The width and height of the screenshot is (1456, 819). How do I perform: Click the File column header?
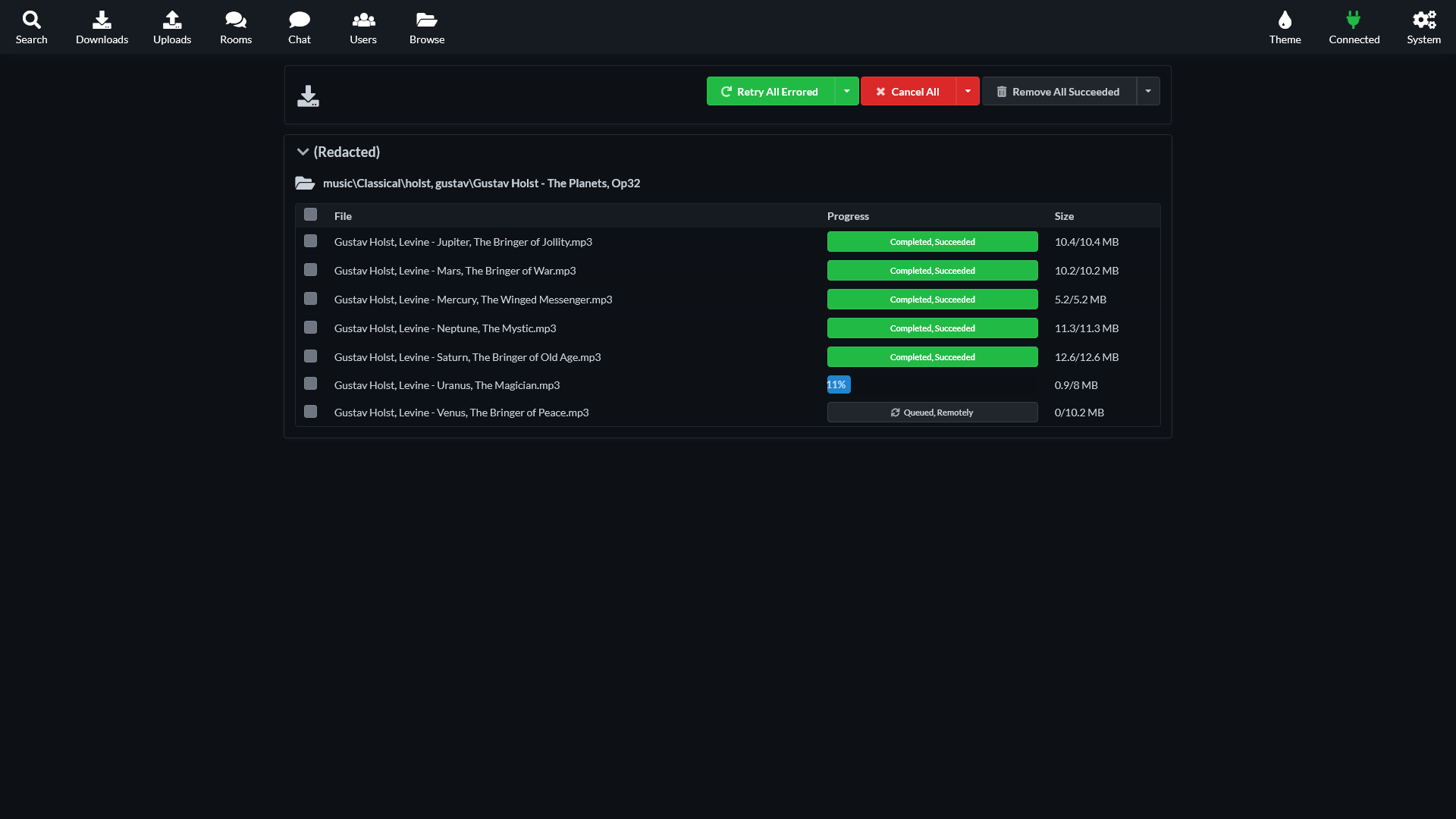point(343,216)
